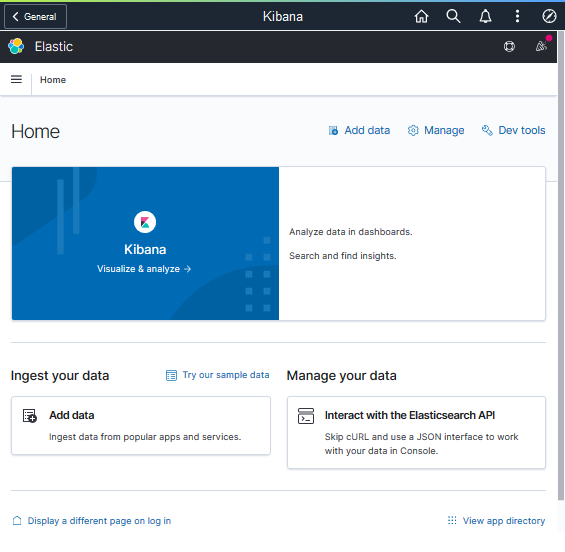Image resolution: width=565 pixels, height=552 pixels.
Task: Open the help lifebuoy menu
Action: (x=509, y=46)
